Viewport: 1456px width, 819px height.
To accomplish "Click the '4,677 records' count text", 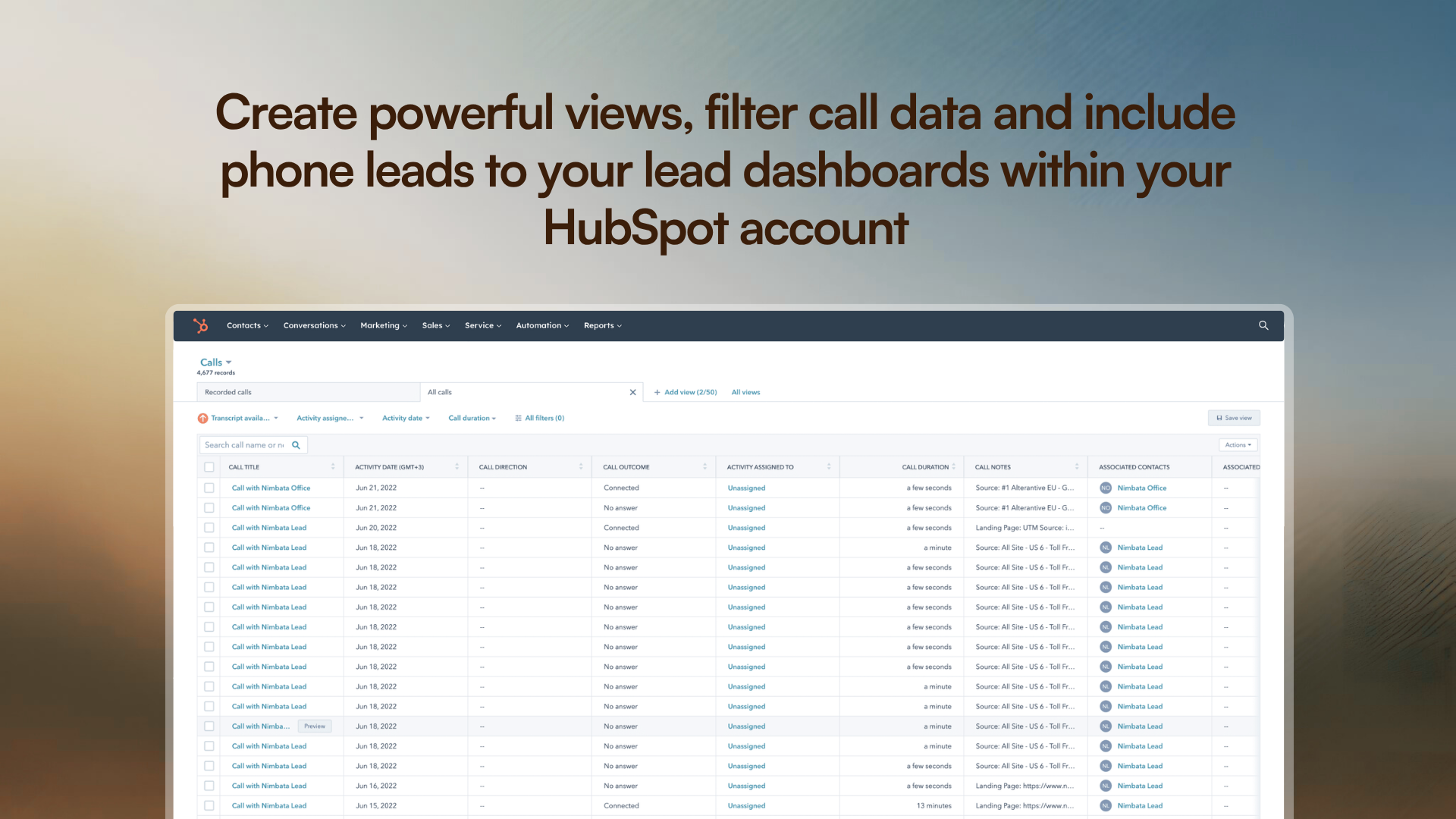I will [x=216, y=373].
